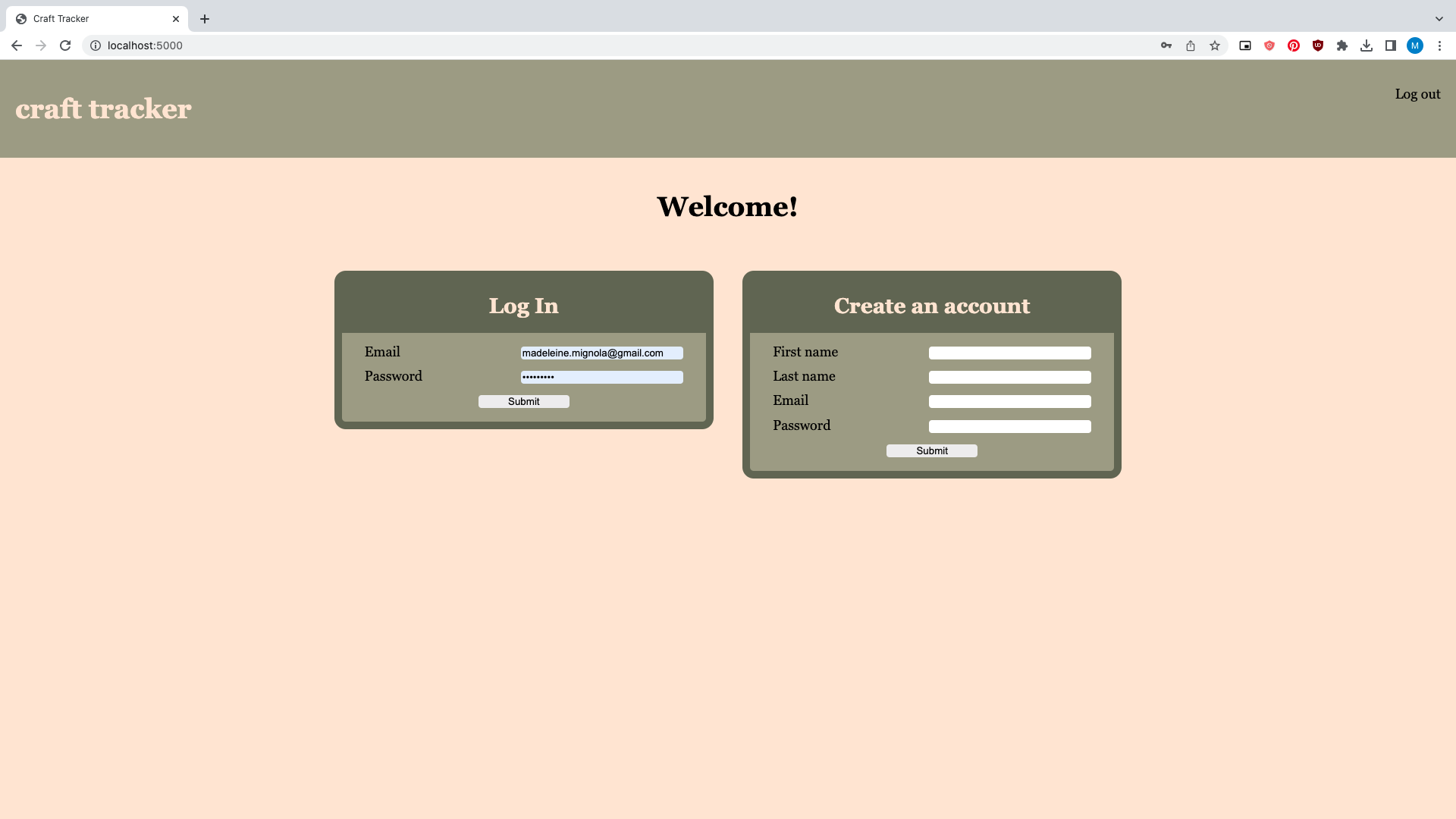Submit the Log In form
This screenshot has width=1456, height=819.
(523, 402)
